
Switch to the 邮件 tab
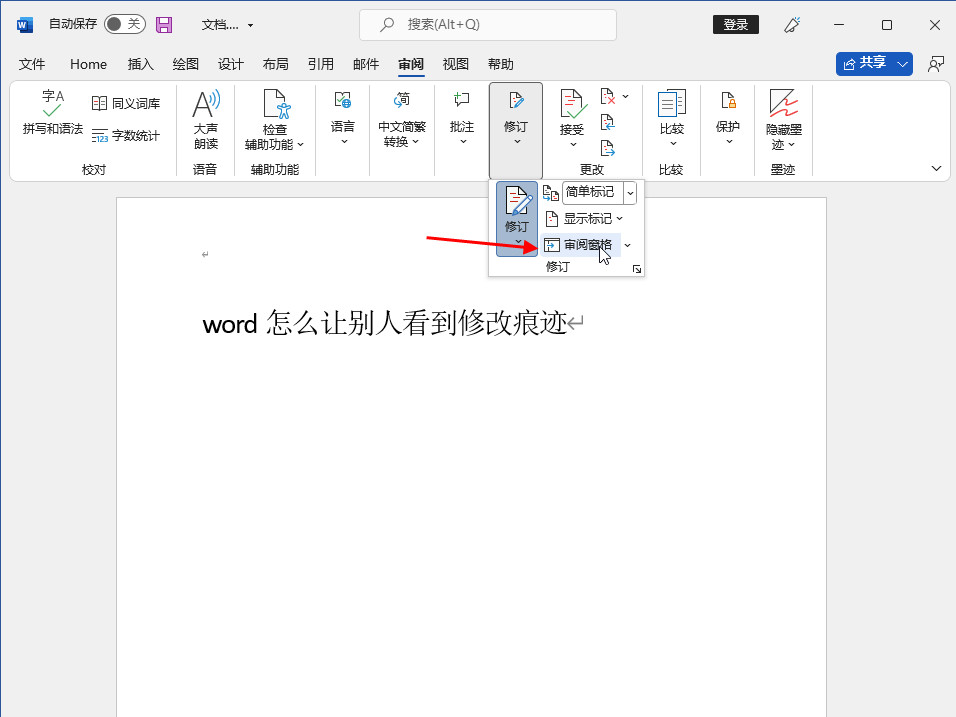click(366, 64)
